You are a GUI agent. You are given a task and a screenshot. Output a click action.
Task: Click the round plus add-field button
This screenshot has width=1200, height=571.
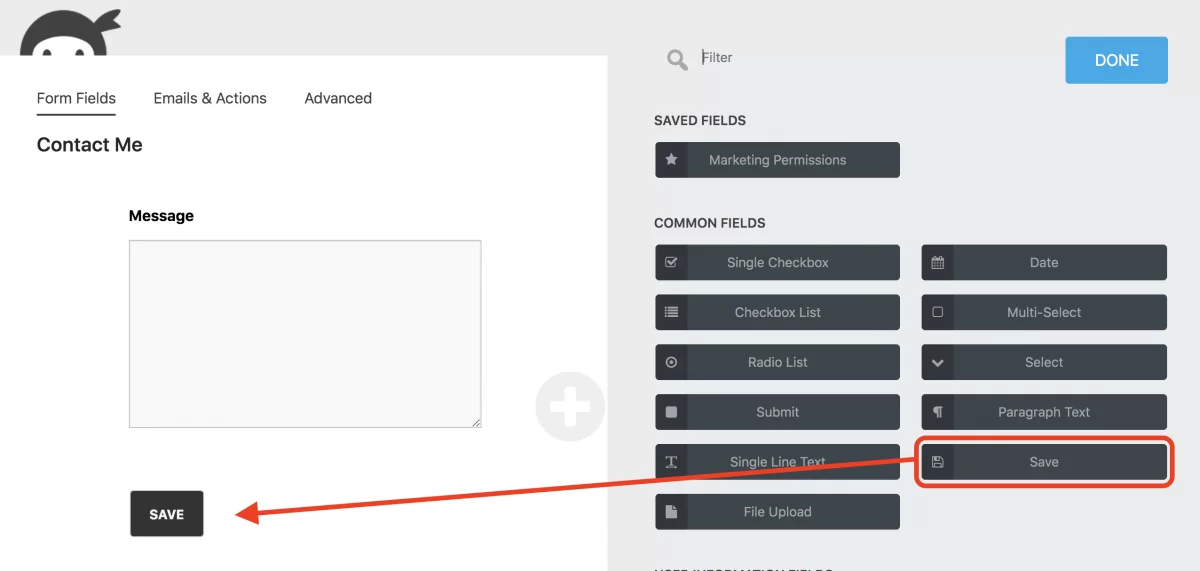point(570,407)
